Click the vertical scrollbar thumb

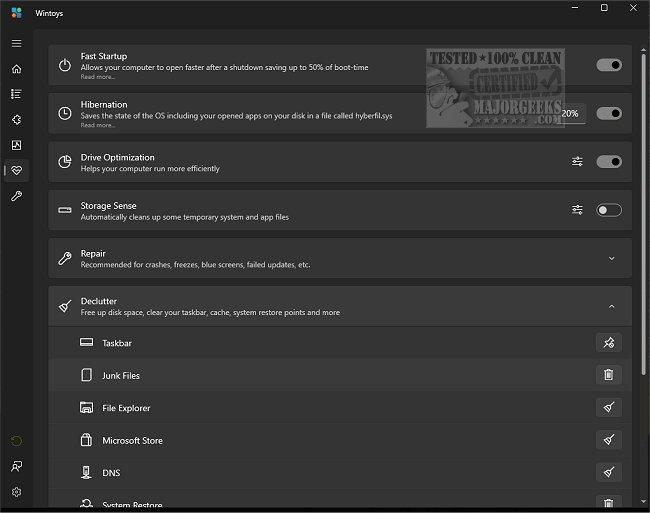[x=643, y=215]
